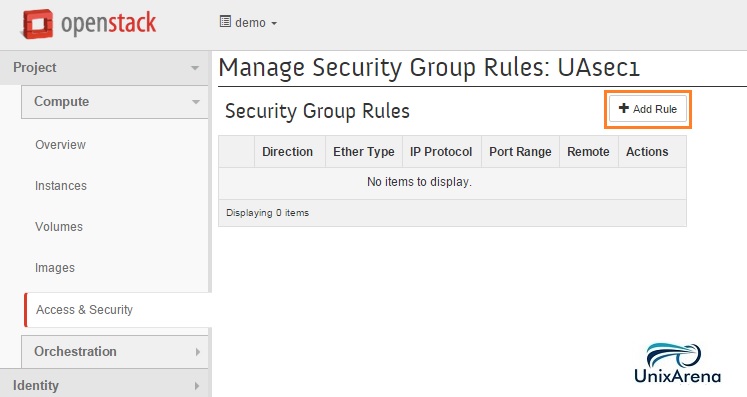Open the Overview page

[x=61, y=145]
